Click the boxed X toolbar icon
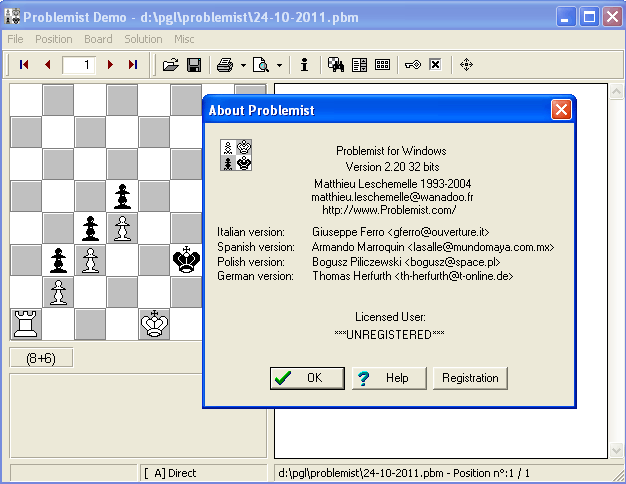 435,64
